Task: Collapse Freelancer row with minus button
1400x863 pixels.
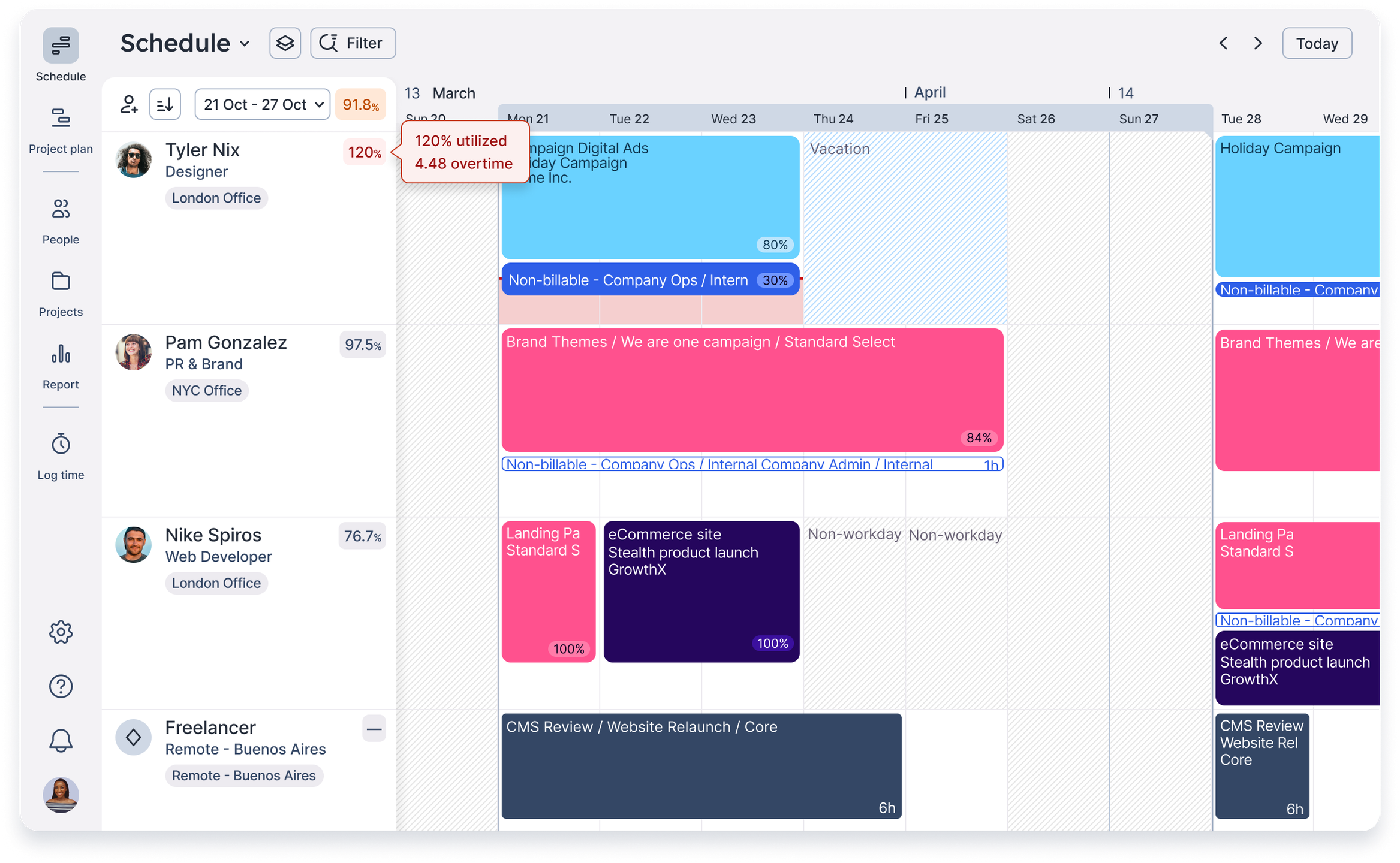Action: [x=374, y=729]
